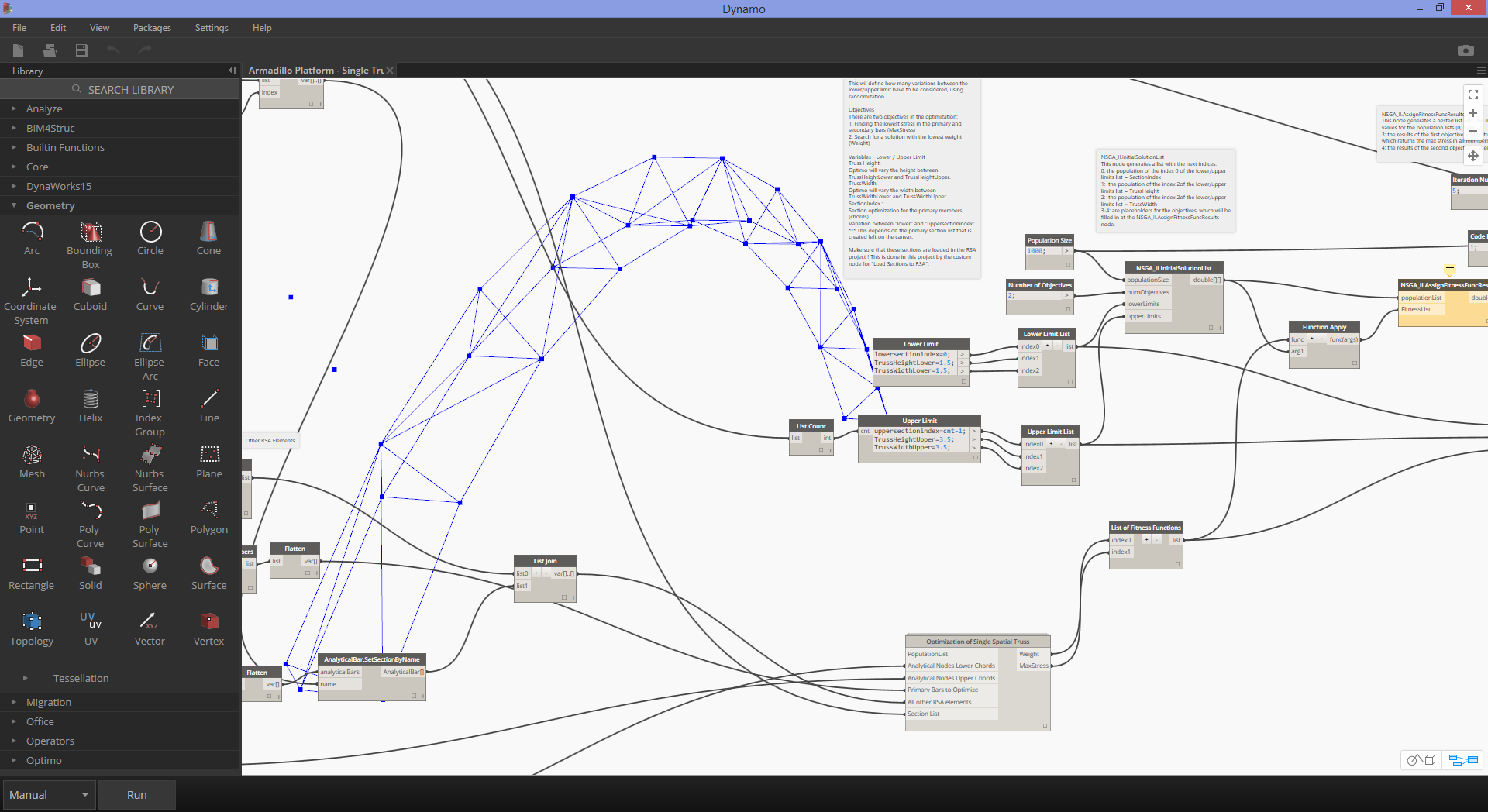
Task: Switch to graph node view
Action: pyautogui.click(x=1463, y=760)
